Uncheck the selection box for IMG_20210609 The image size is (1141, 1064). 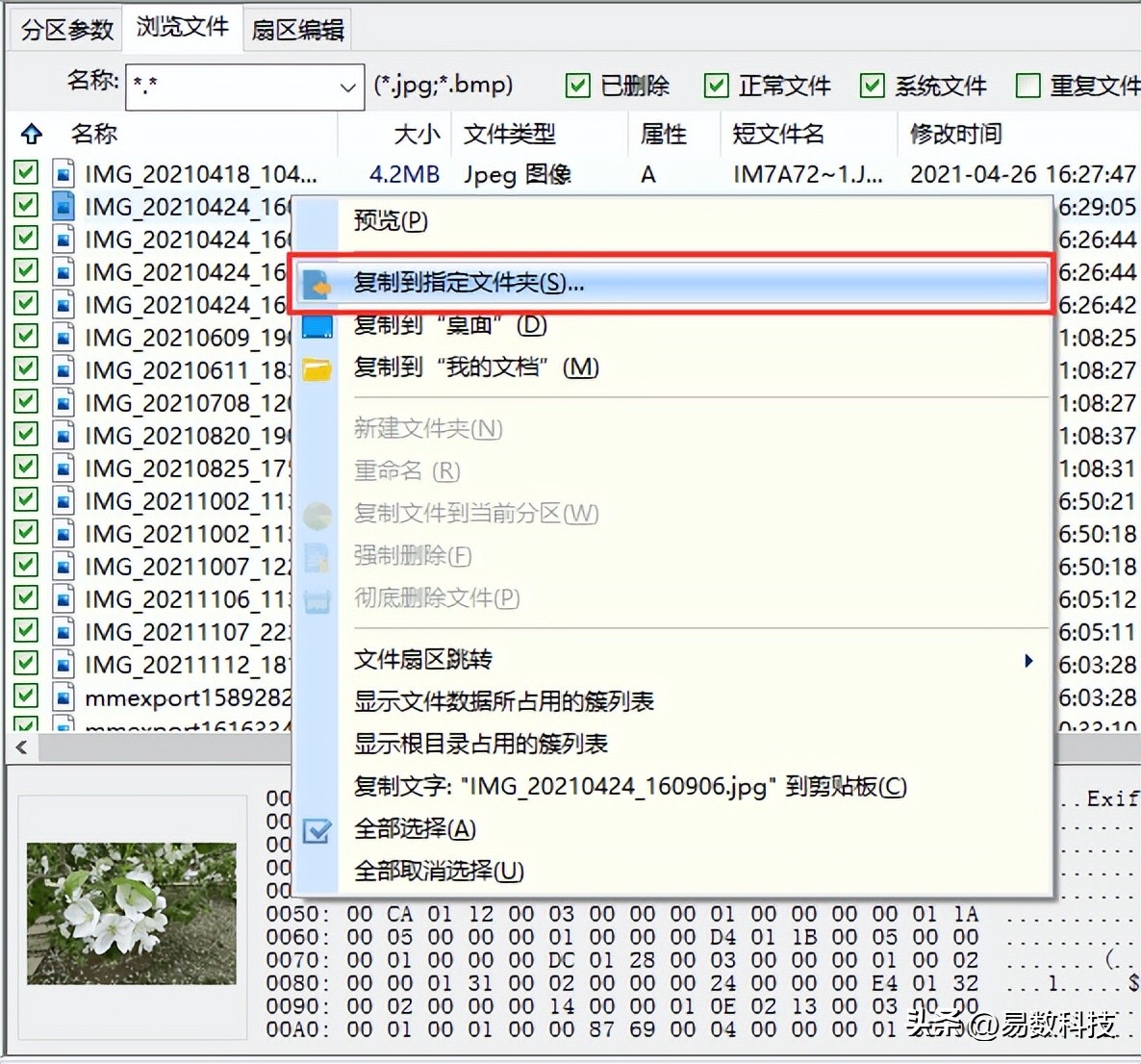pyautogui.click(x=24, y=337)
